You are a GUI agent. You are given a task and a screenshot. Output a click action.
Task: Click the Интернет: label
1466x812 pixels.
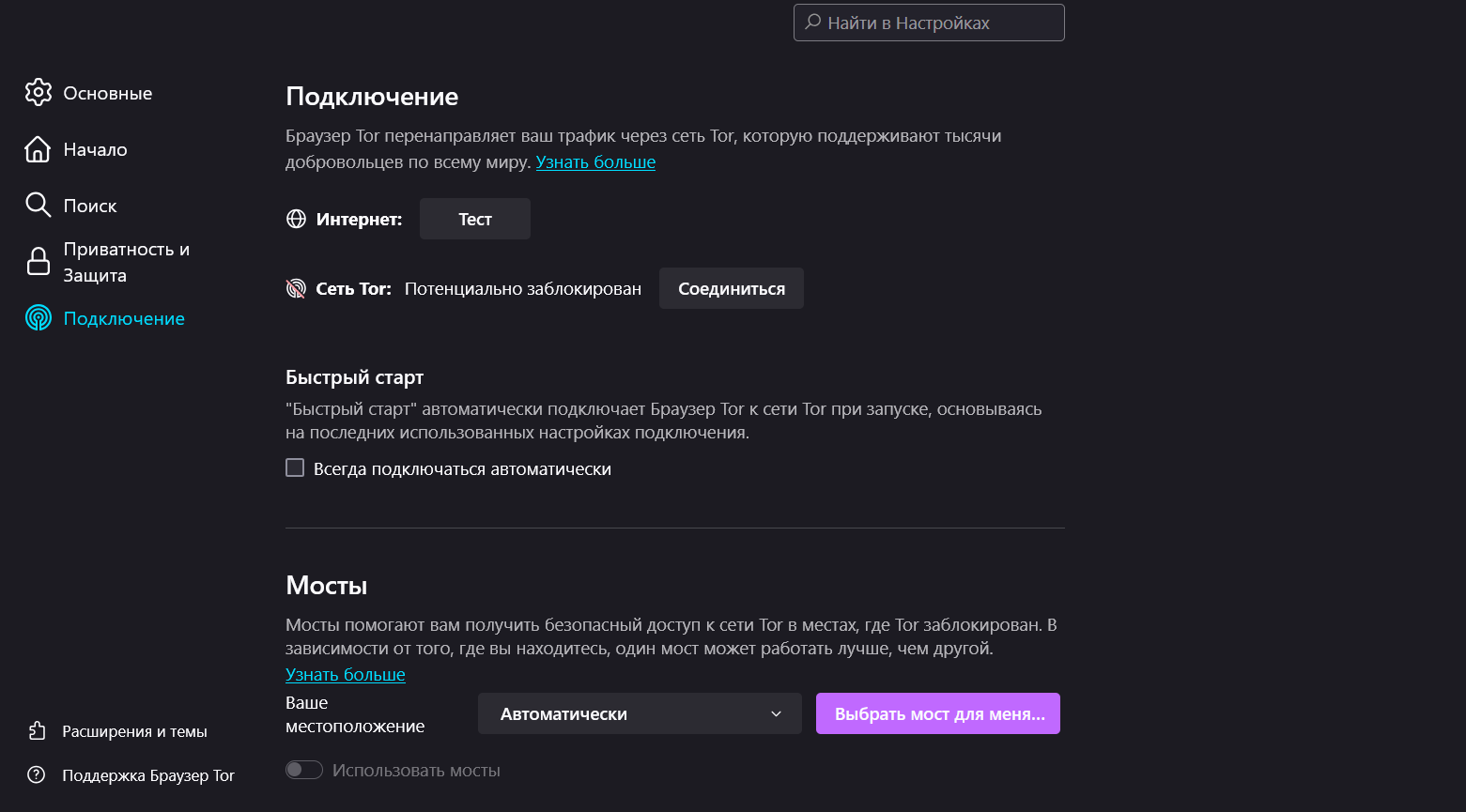[x=359, y=219]
